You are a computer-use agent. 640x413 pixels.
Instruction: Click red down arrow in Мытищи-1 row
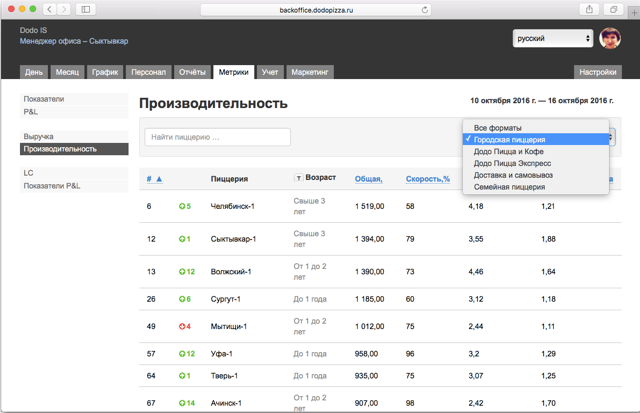[x=182, y=326]
